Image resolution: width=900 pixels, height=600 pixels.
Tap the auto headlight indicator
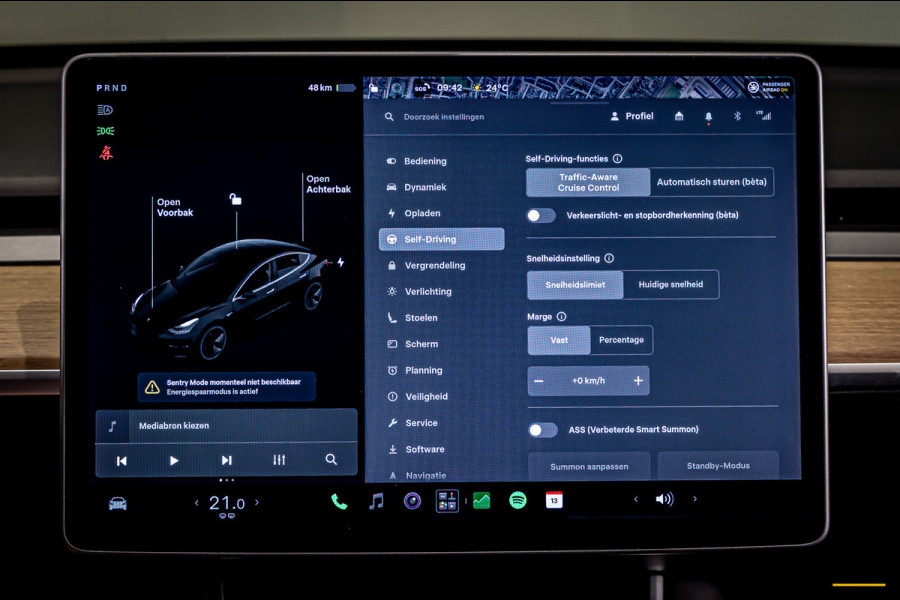(105, 110)
